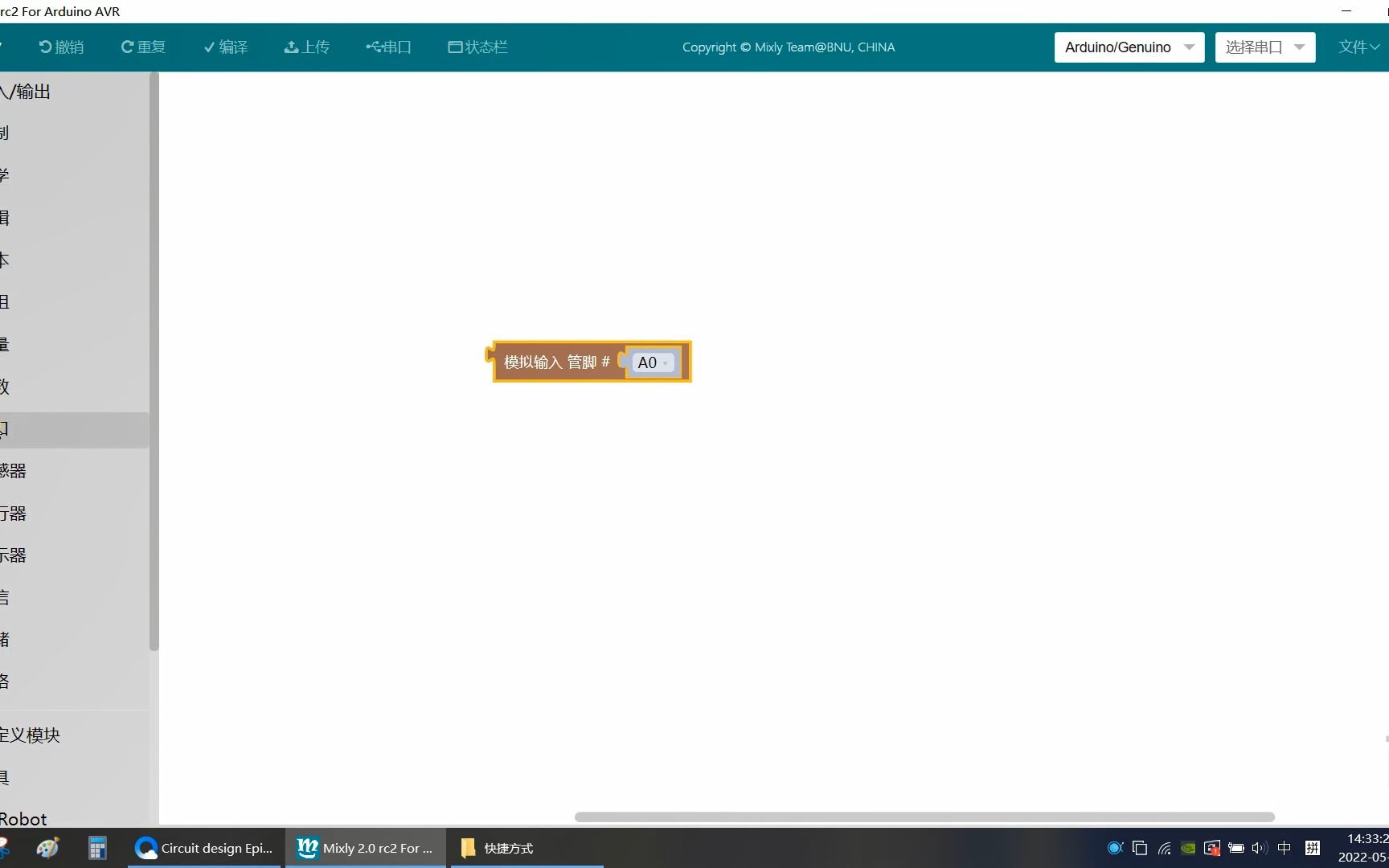Click the sidebar vertical scrollbar
The image size is (1389, 868).
[x=154, y=362]
